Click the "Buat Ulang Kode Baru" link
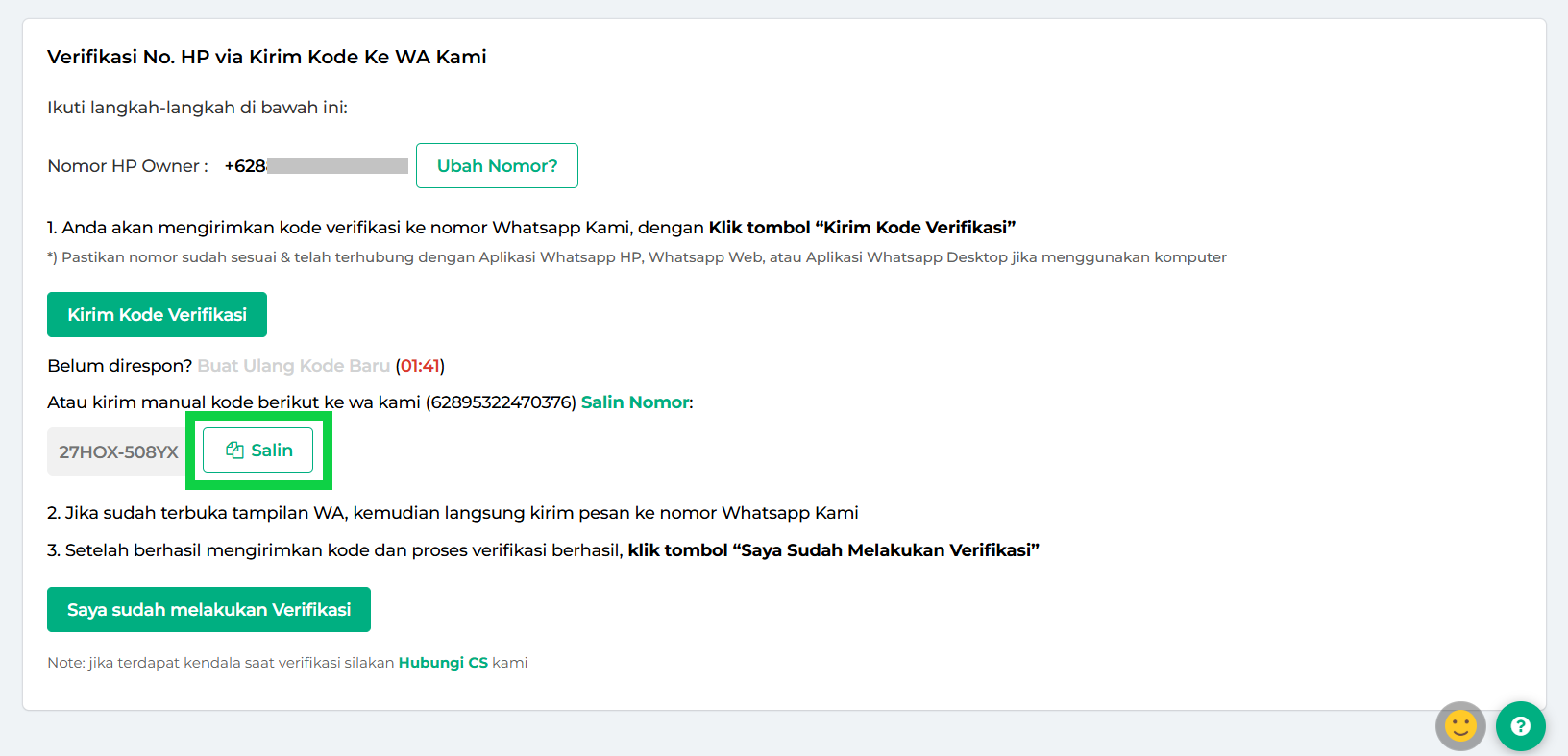 click(x=293, y=366)
